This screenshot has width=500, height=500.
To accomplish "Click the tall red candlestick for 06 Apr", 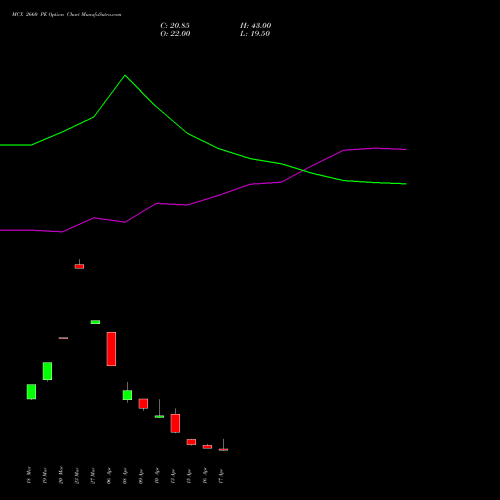I will pos(111,349).
